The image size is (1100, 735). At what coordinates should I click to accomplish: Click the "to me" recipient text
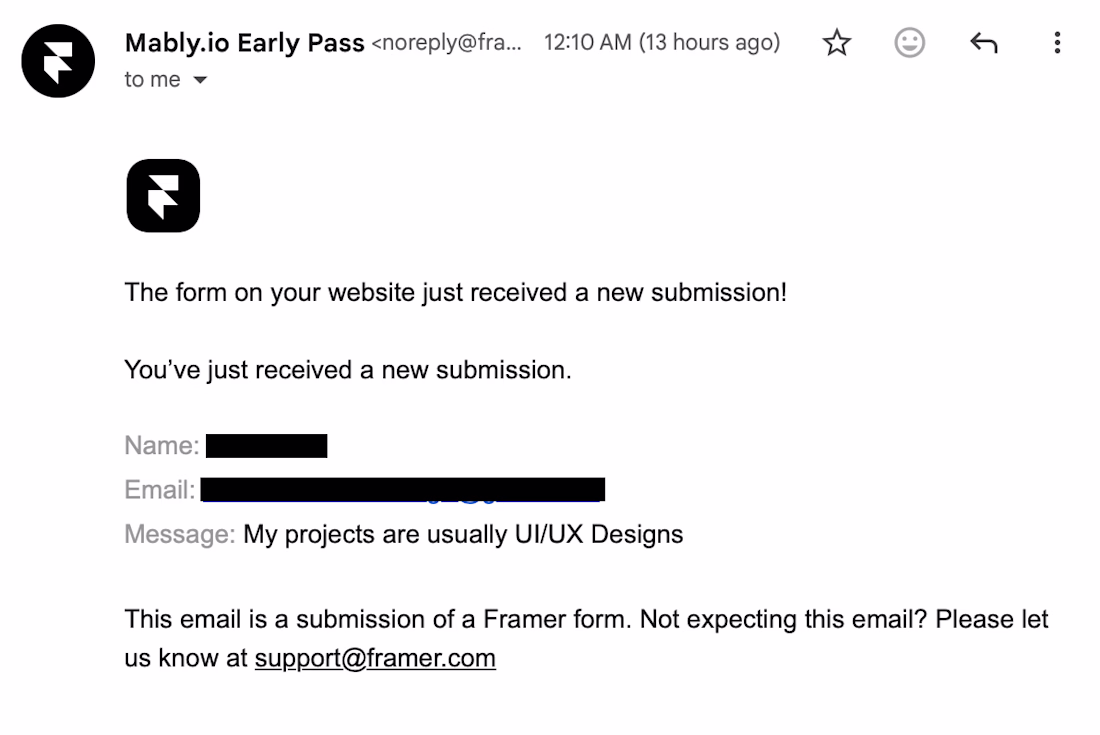152,80
